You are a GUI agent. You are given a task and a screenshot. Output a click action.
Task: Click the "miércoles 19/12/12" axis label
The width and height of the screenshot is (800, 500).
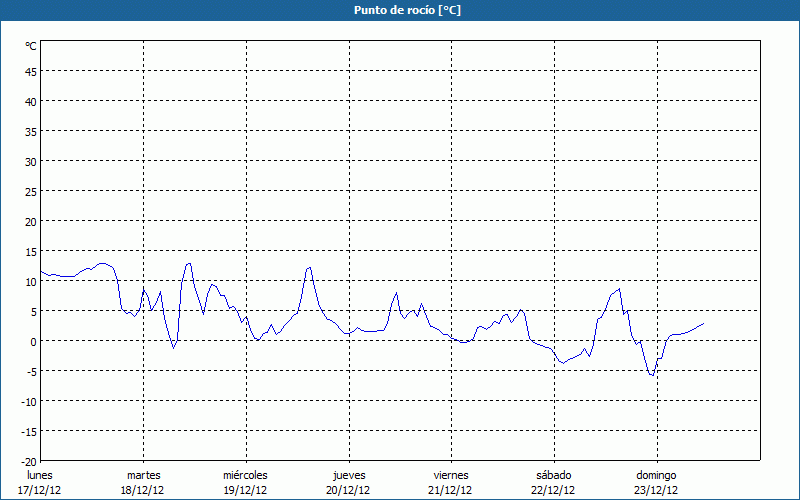[245, 482]
